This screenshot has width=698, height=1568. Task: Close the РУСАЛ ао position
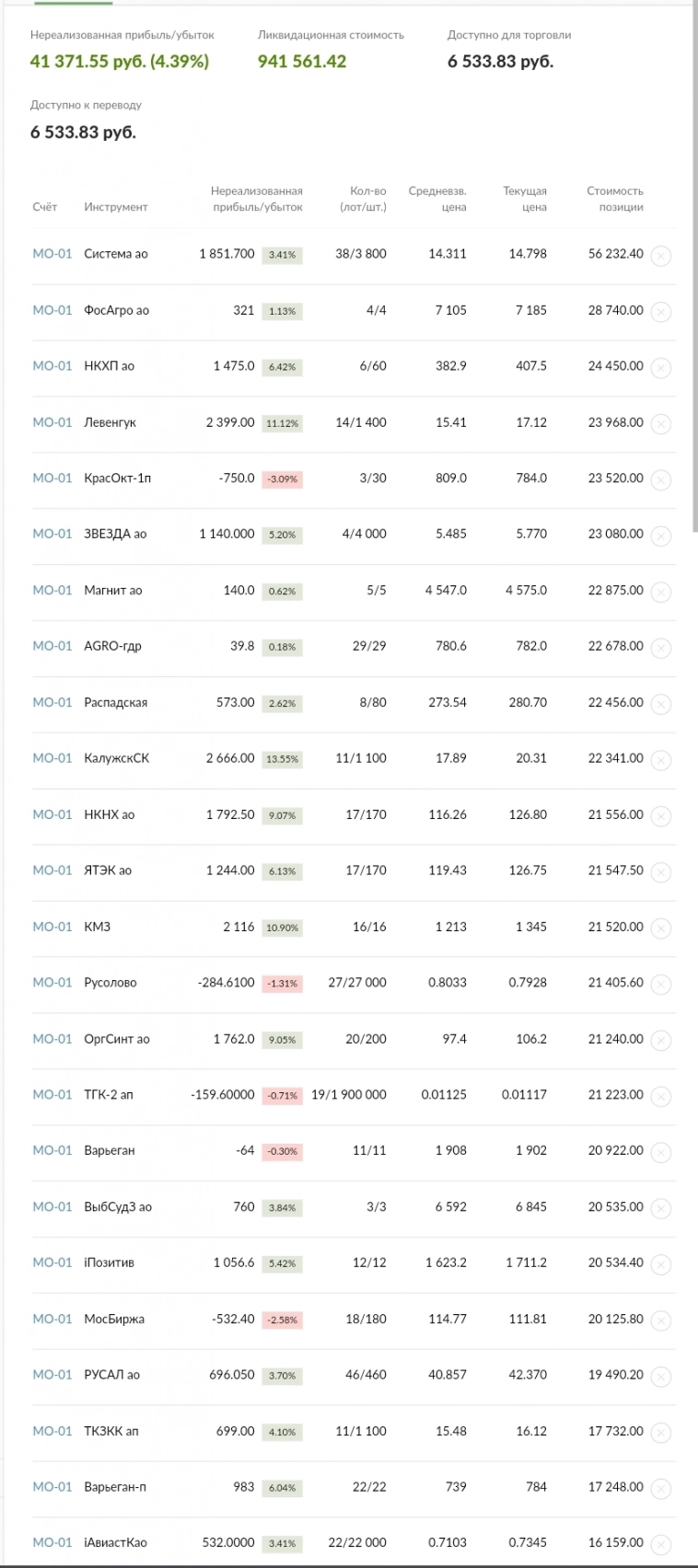tap(660, 1377)
